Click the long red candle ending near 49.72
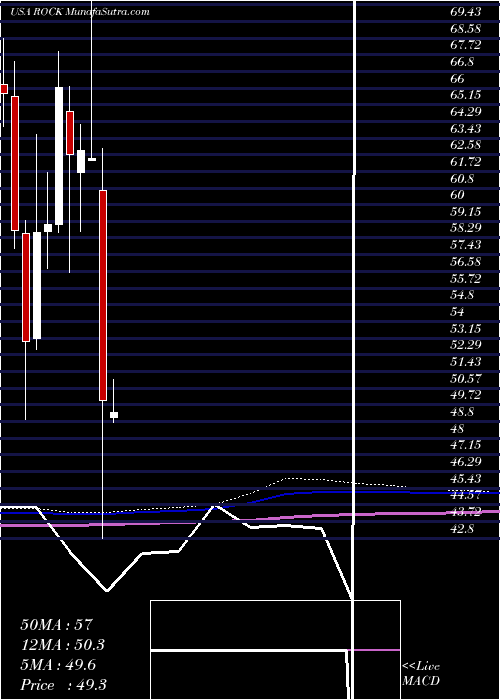The image size is (500, 700). pos(103,295)
